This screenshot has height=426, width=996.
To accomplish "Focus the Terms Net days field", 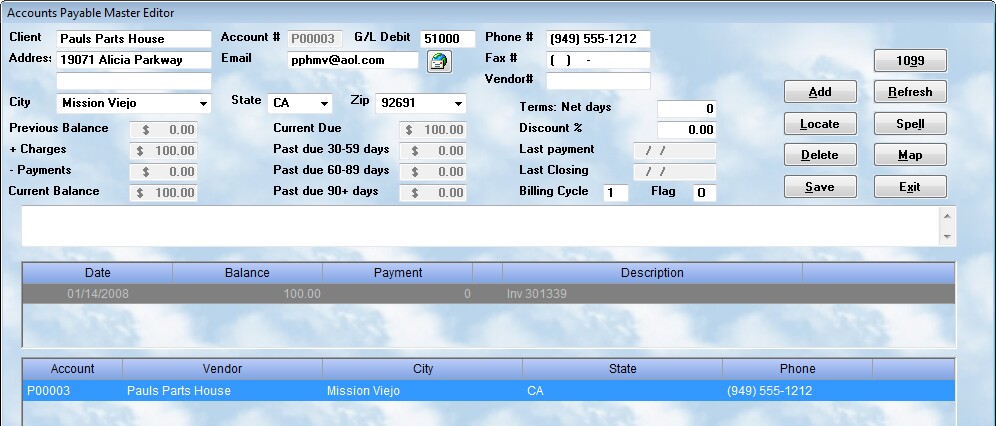I will point(686,108).
